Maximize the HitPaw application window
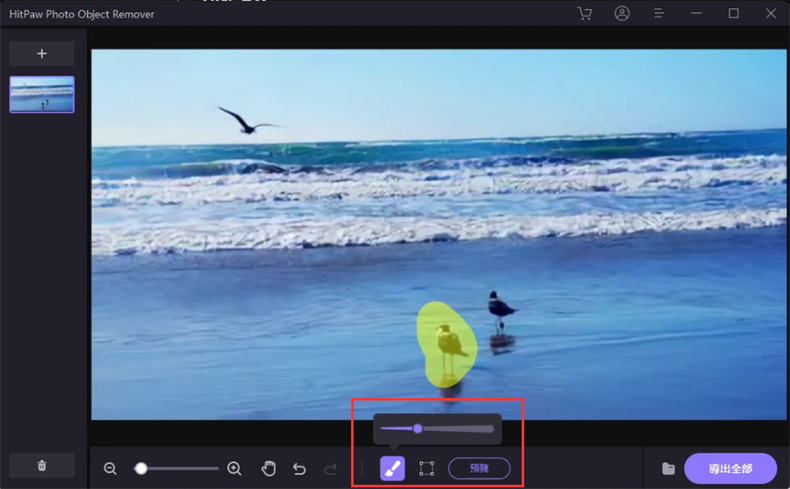Viewport: 790px width, 489px height. pyautogui.click(x=734, y=14)
